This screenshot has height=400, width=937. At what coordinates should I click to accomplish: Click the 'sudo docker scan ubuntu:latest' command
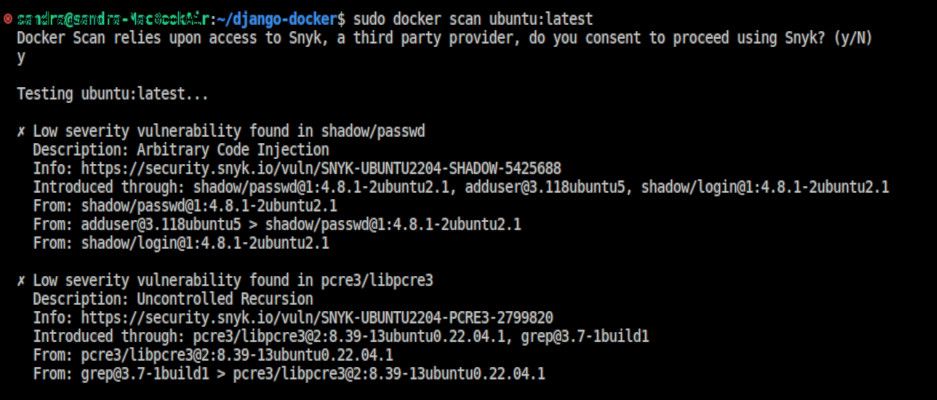473,19
